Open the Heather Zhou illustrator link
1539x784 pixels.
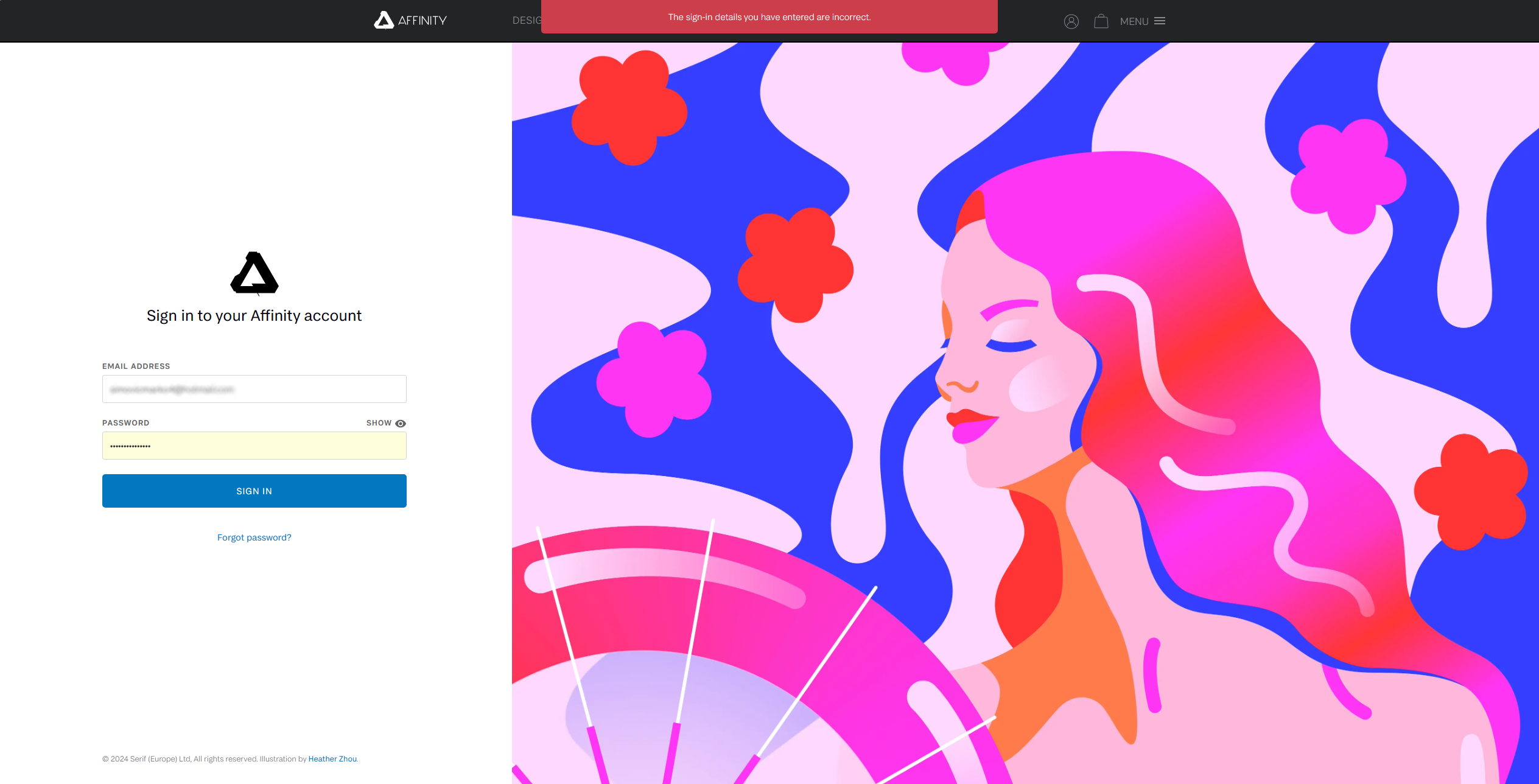click(x=332, y=759)
